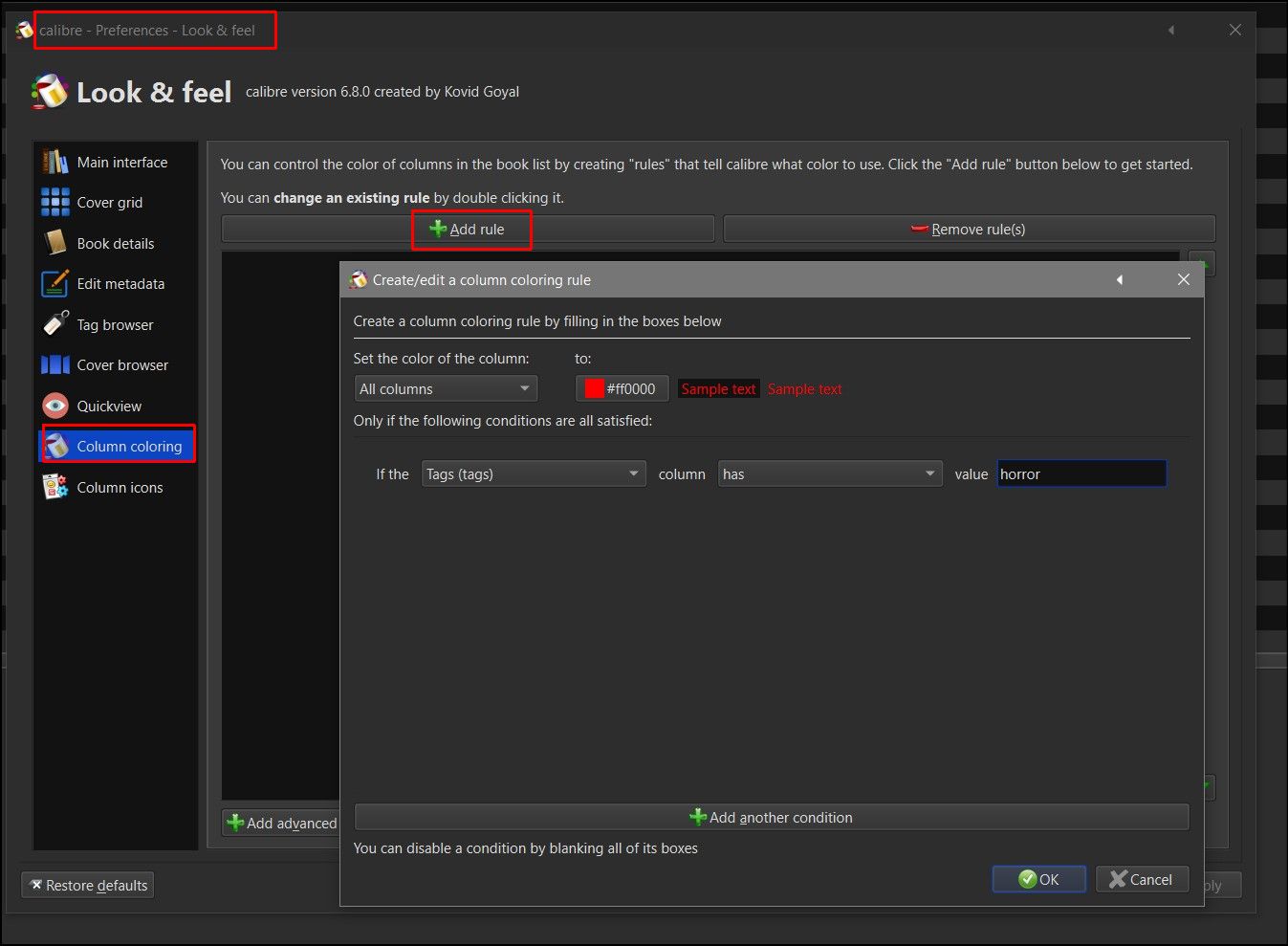The image size is (1288, 946).
Task: Click the Restore defaults button
Action: coord(88,885)
